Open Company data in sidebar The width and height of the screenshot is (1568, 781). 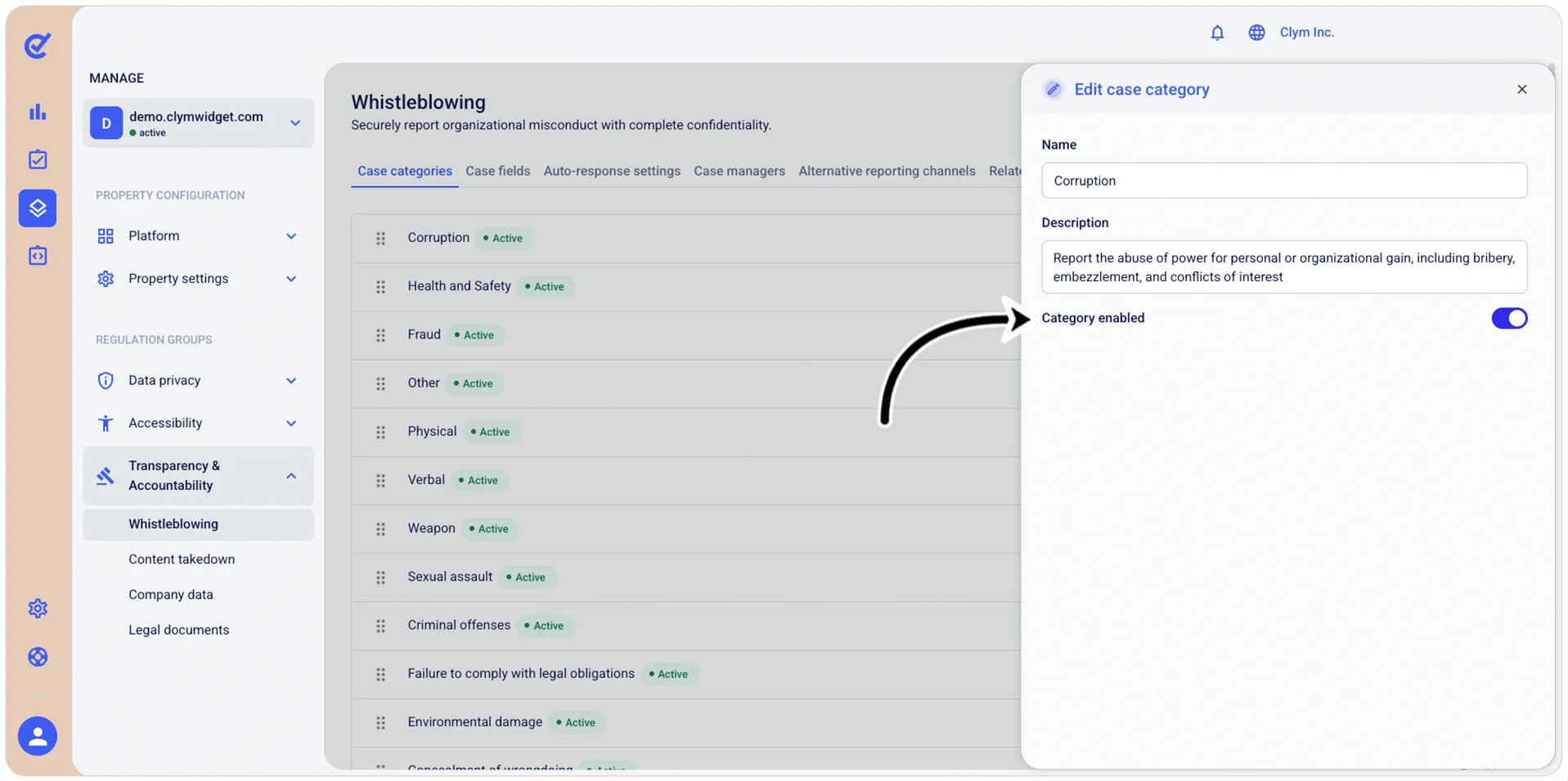click(x=171, y=595)
